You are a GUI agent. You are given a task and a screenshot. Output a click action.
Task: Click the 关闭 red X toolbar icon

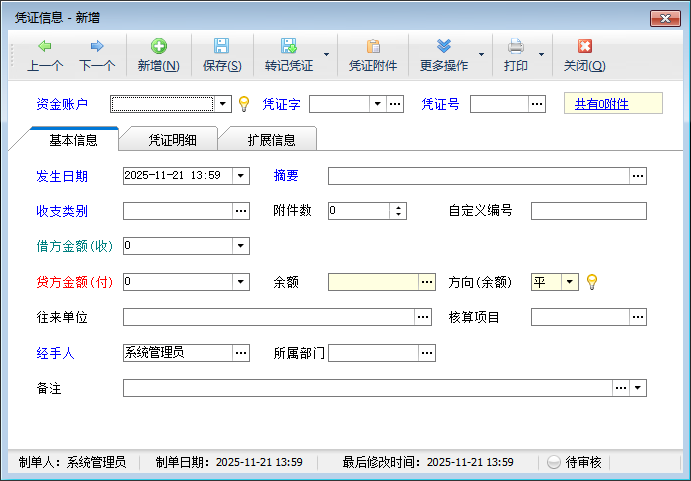584,47
